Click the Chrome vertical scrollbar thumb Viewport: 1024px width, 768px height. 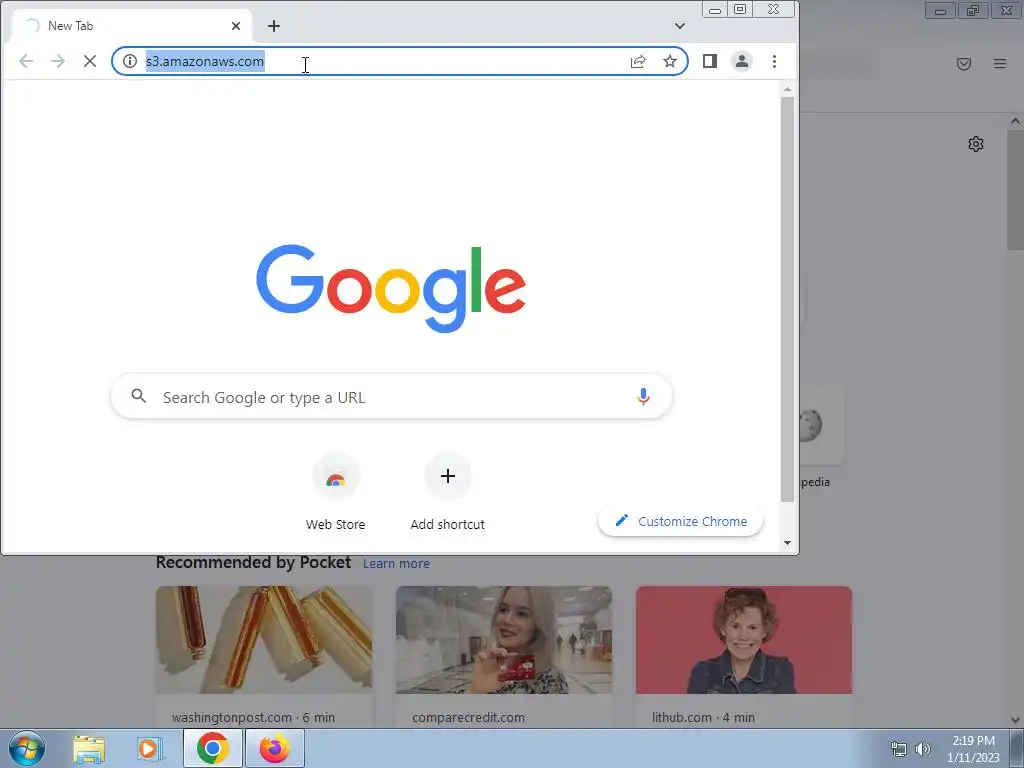pos(787,299)
